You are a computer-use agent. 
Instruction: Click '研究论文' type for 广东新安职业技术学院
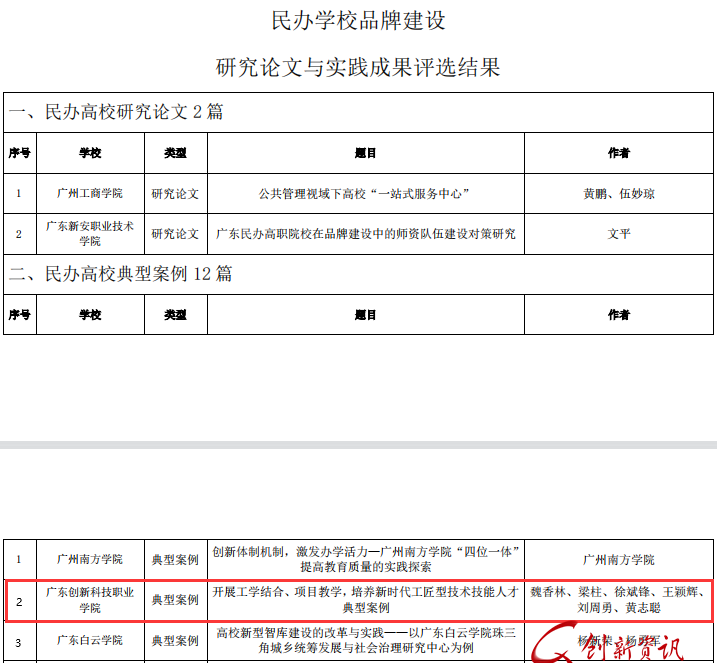[176, 234]
